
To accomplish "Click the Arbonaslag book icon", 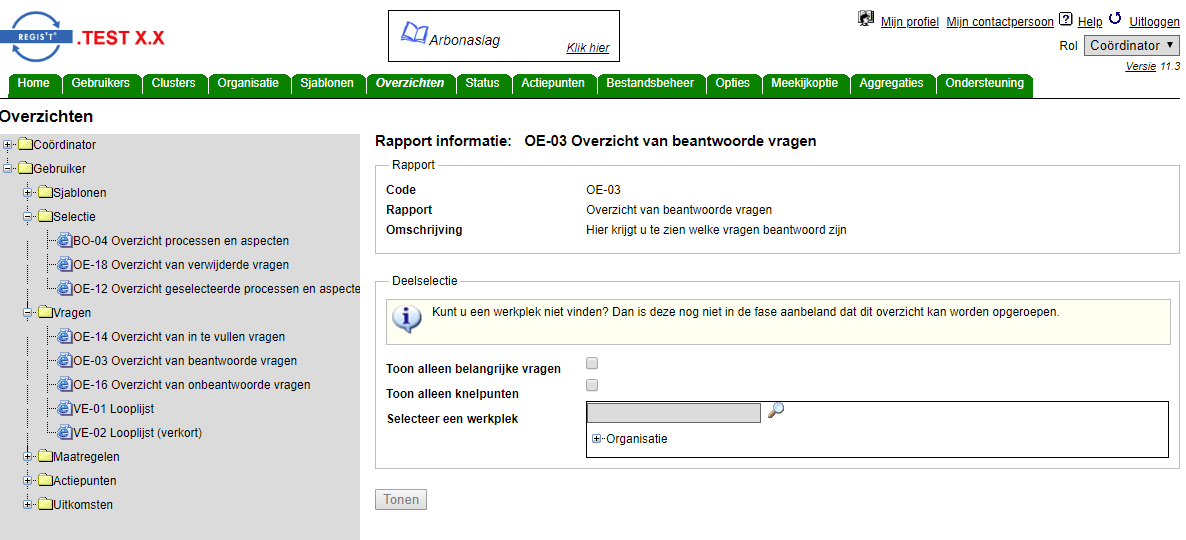I will (414, 33).
